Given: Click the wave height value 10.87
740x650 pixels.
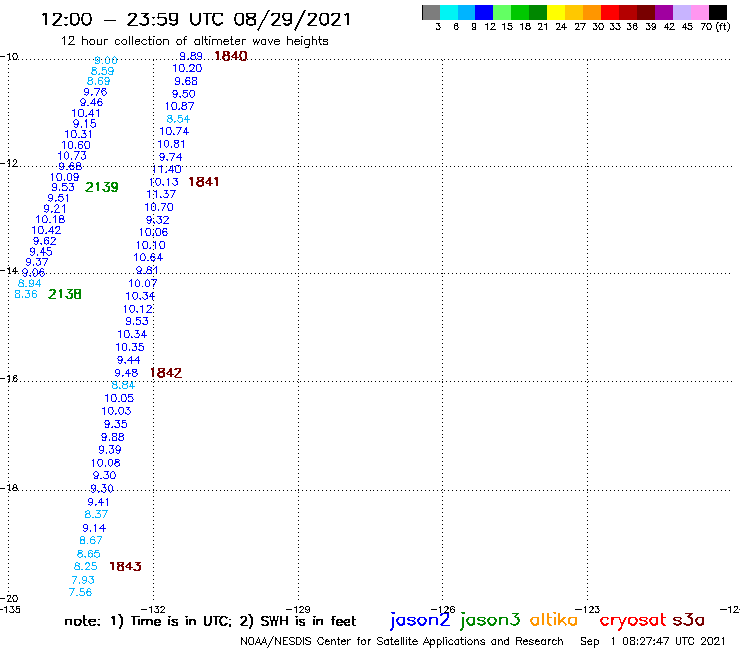Looking at the screenshot, I should (x=179, y=107).
